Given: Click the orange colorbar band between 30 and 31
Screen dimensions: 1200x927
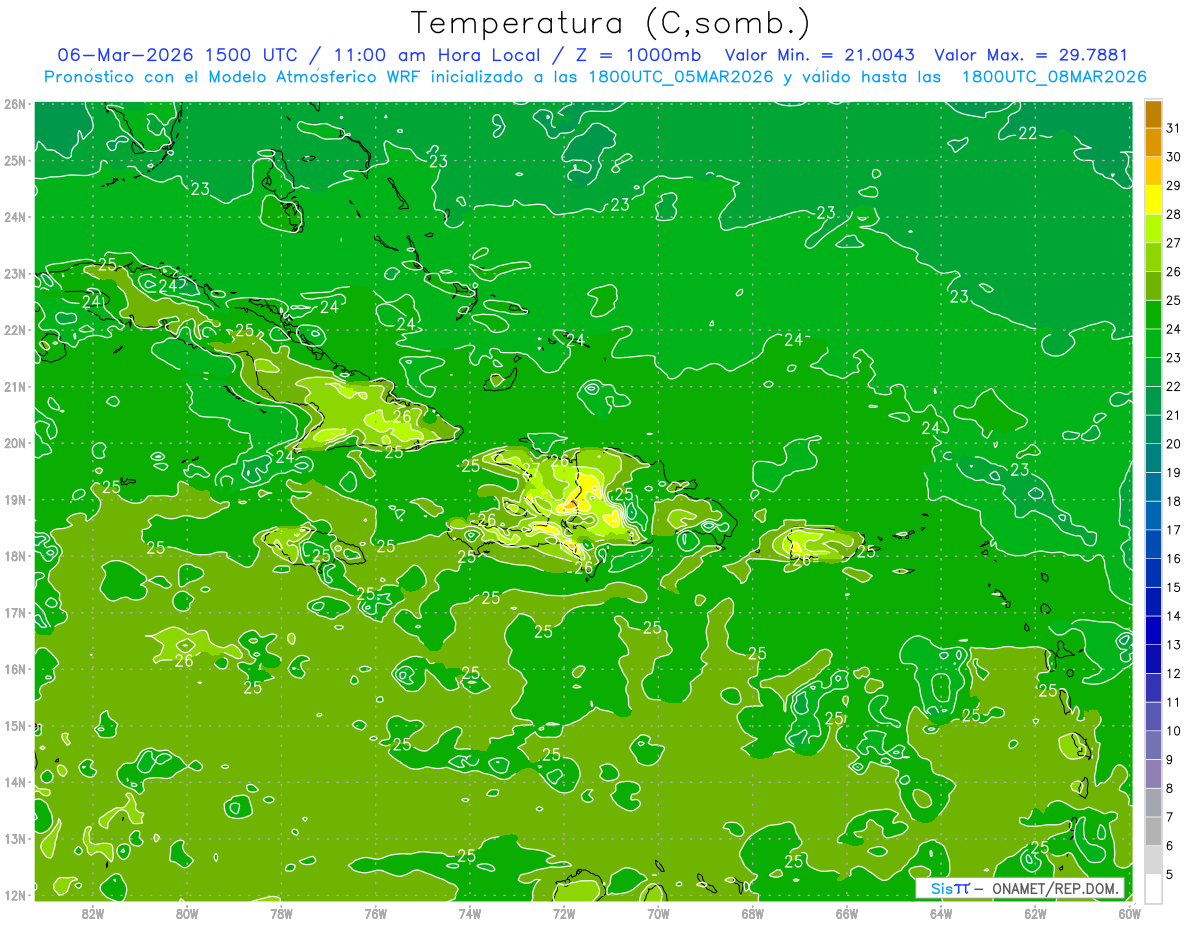Looking at the screenshot, I should point(1153,142).
